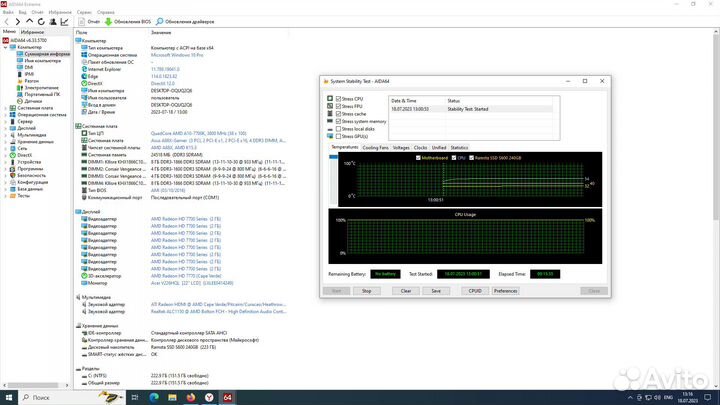This screenshot has width=720, height=405.
Task: Open the Вид menu
Action: (x=22, y=12)
